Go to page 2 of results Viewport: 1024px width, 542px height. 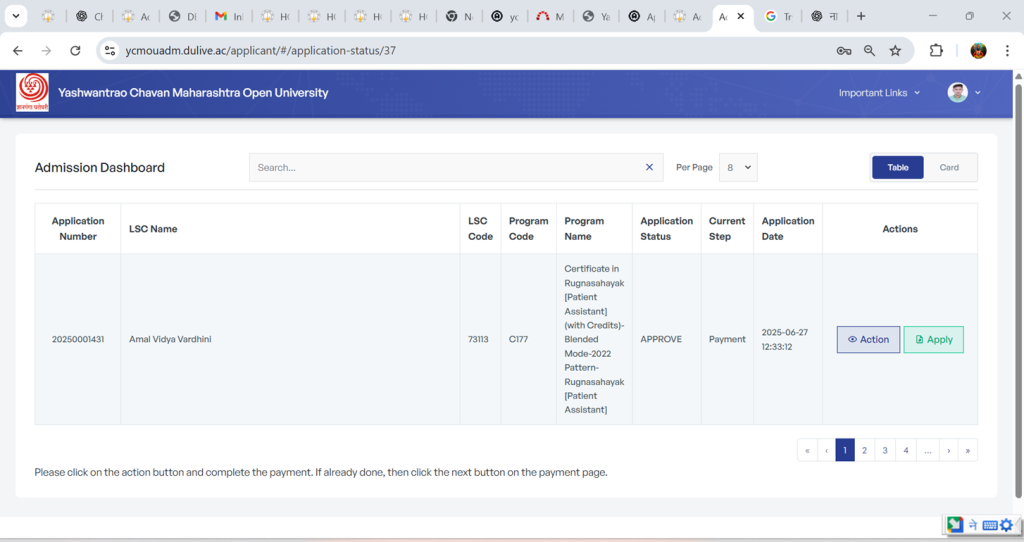tap(865, 451)
